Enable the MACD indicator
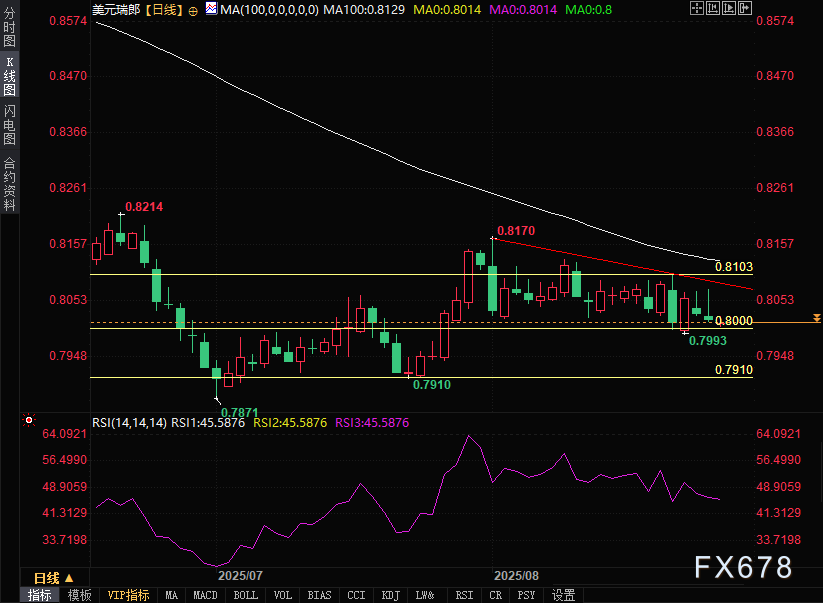 point(206,595)
